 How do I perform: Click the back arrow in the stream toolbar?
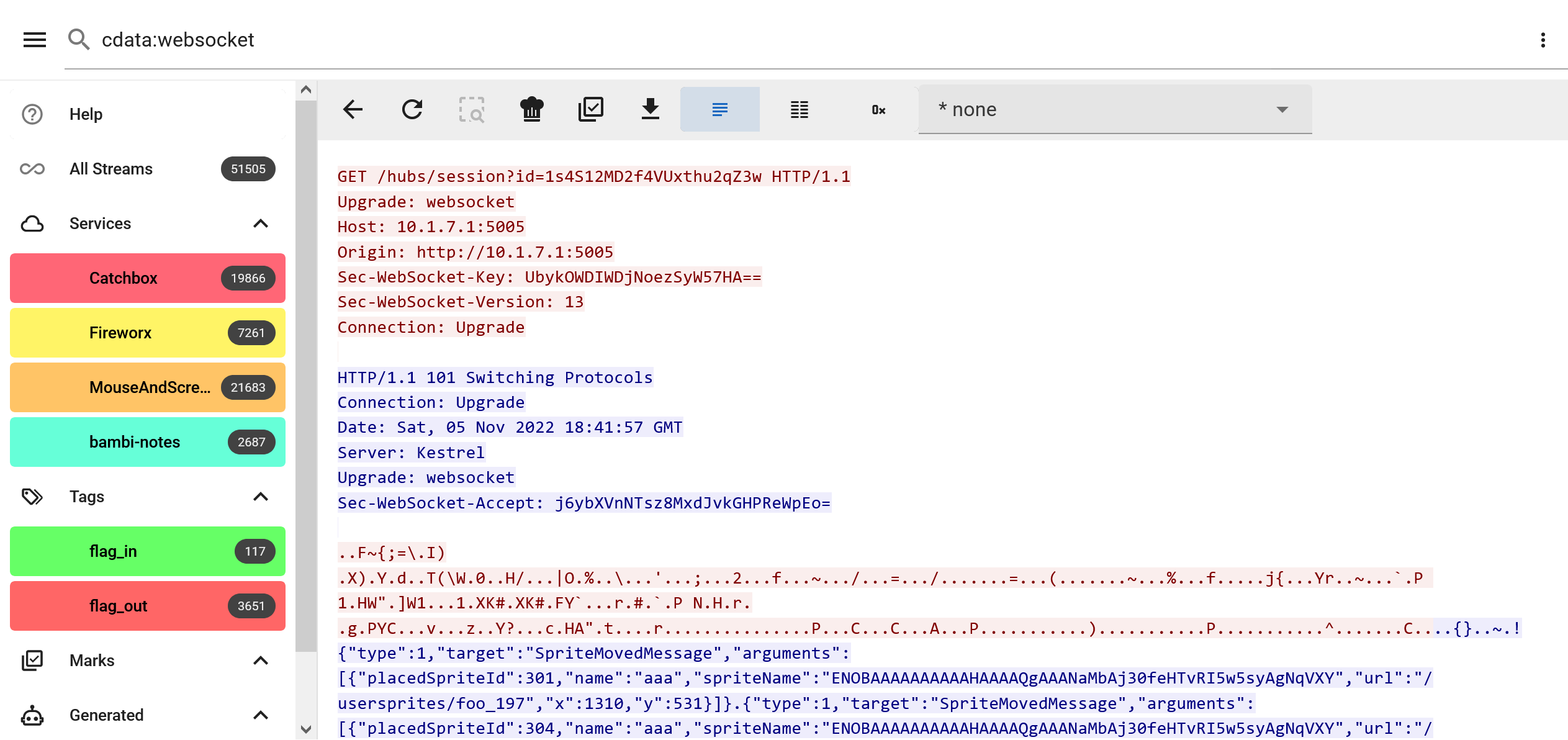point(353,109)
